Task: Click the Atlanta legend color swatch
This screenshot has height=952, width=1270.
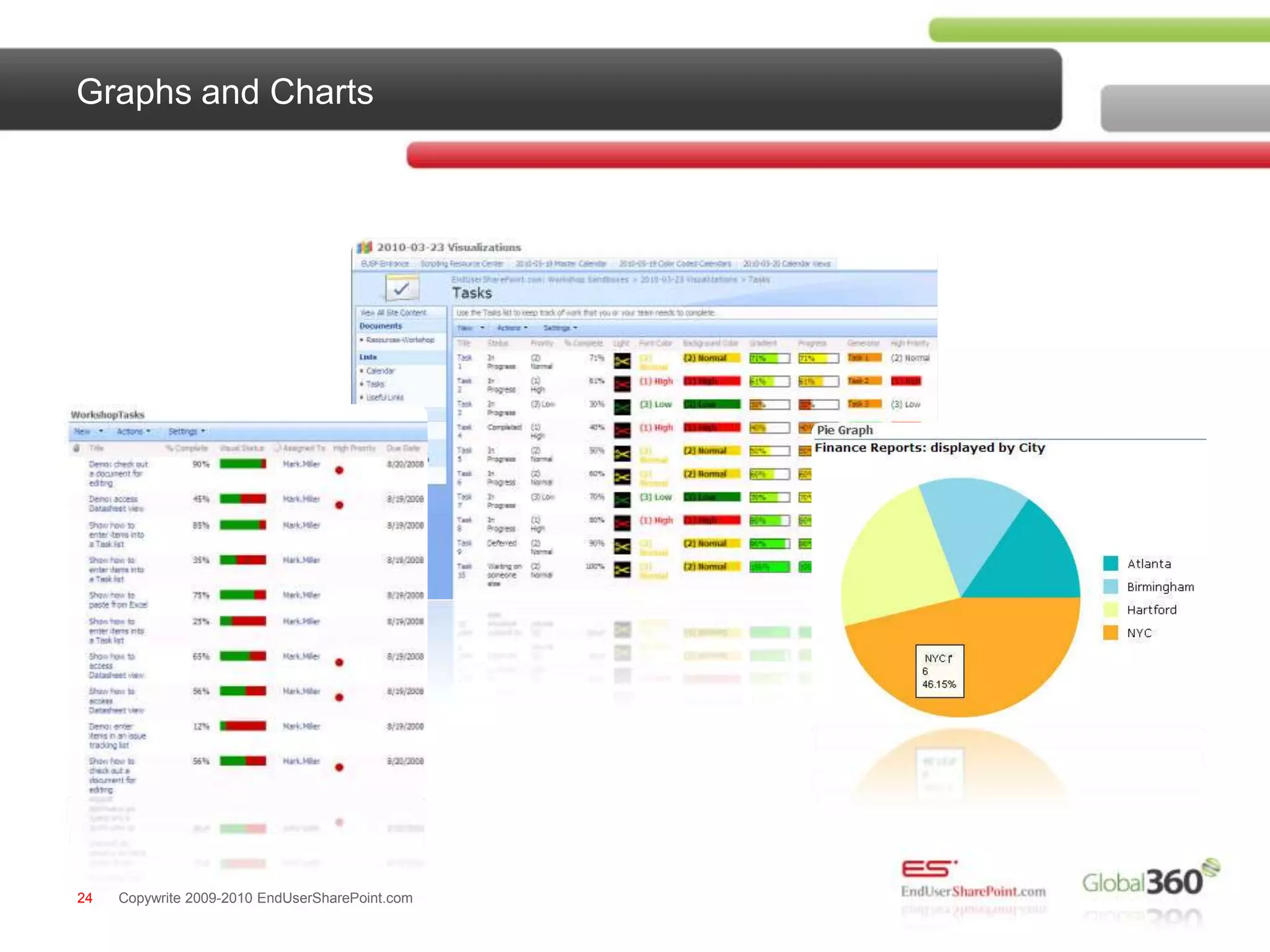Action: pyautogui.click(x=1111, y=563)
